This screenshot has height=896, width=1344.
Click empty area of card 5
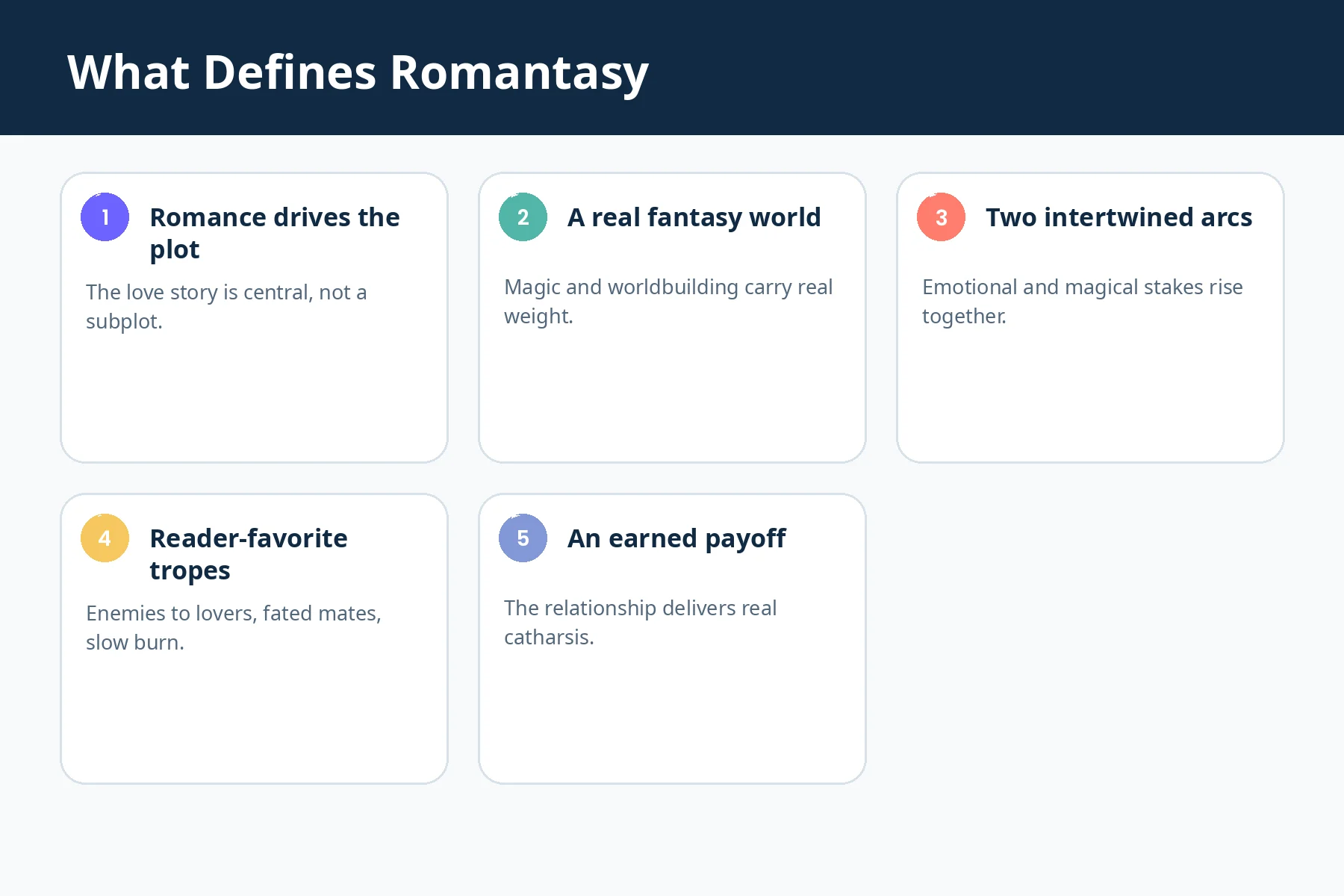coord(672,717)
